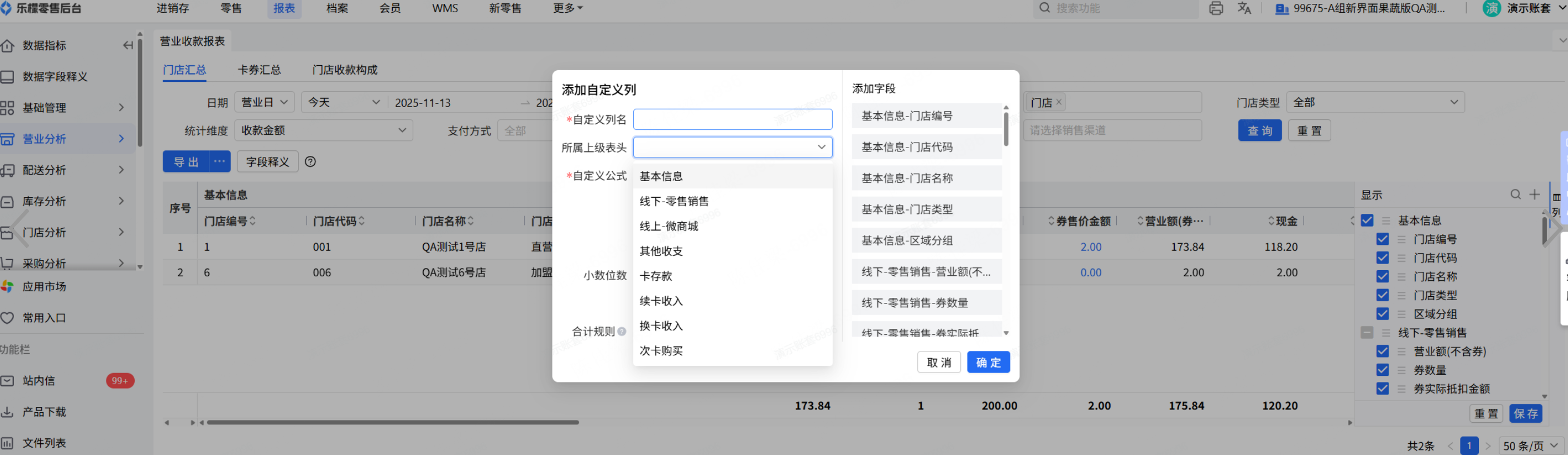Screen dimensions: 1568x455
Task: Remove the 门店 tag with x icon
Action: (1058, 102)
